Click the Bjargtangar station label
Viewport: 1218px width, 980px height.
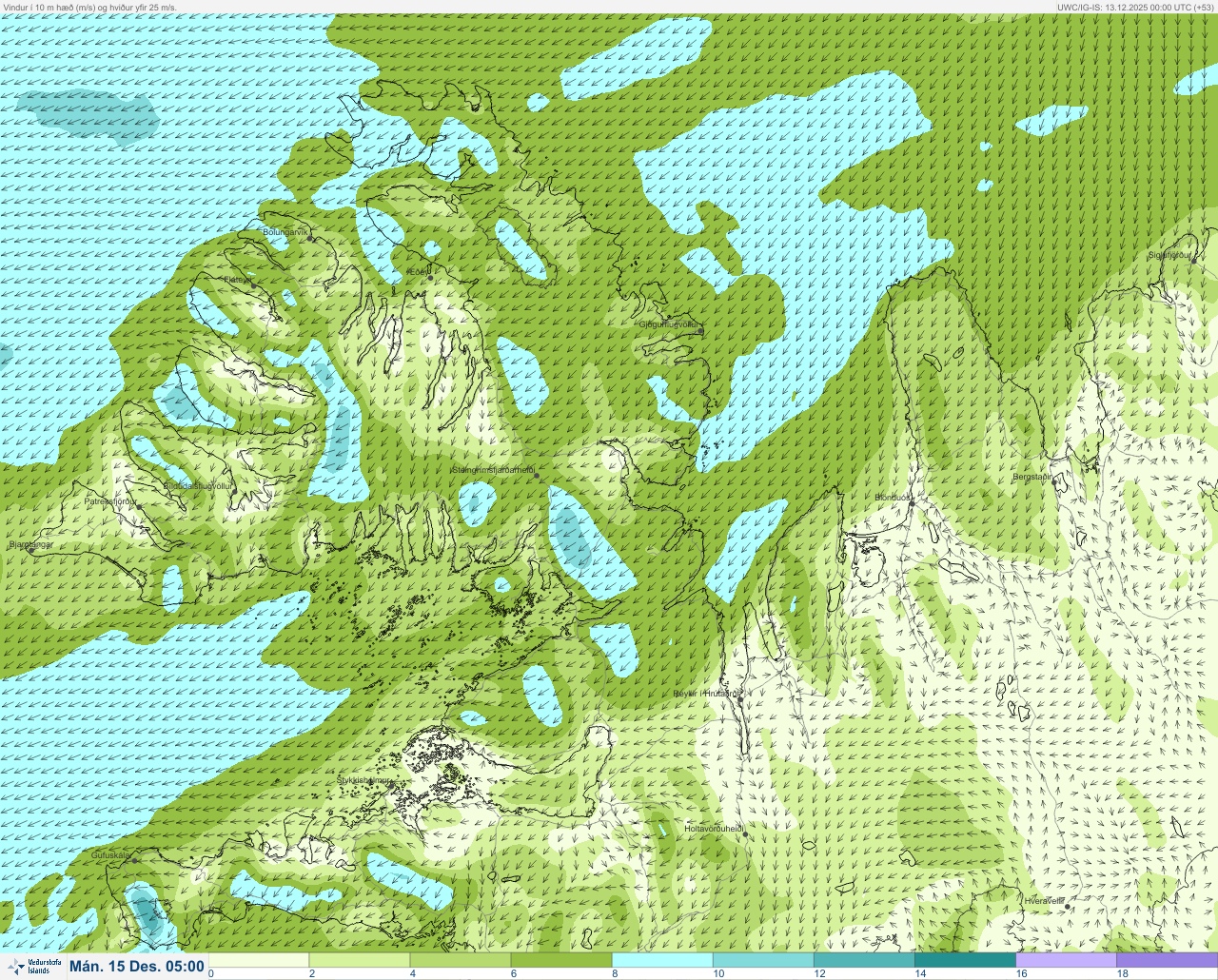tap(30, 545)
